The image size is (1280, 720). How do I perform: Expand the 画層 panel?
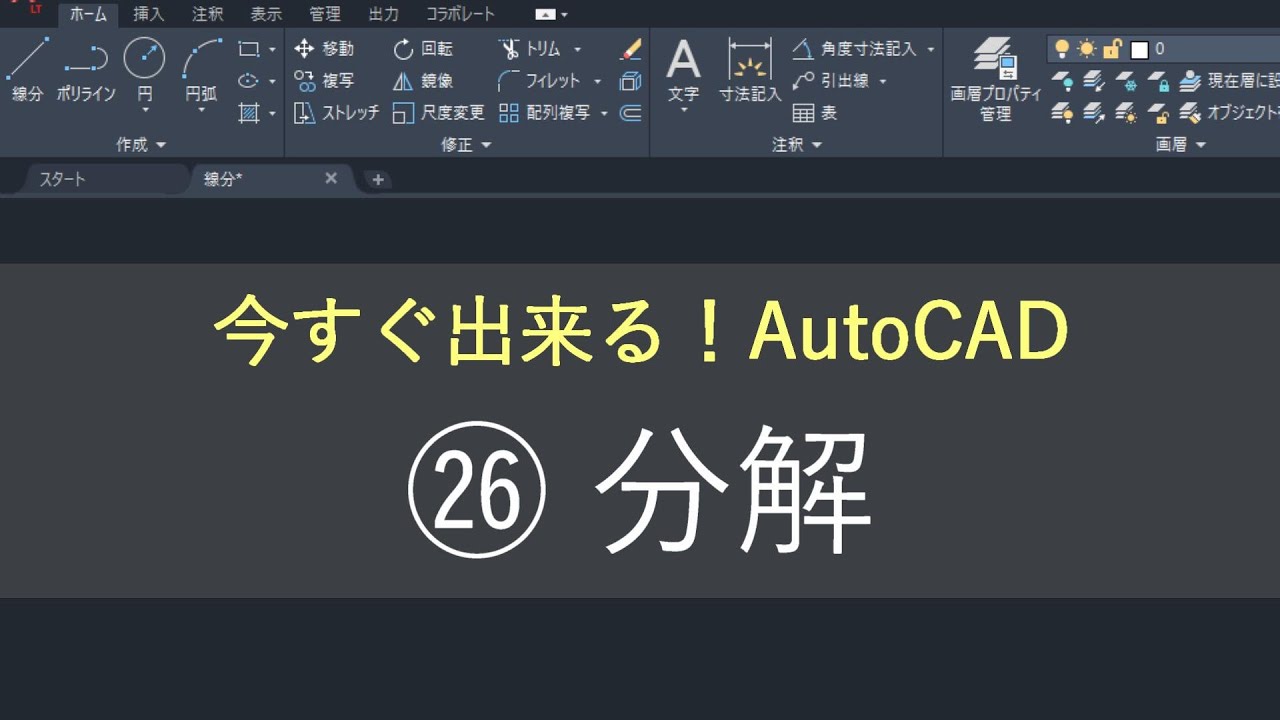(1181, 145)
